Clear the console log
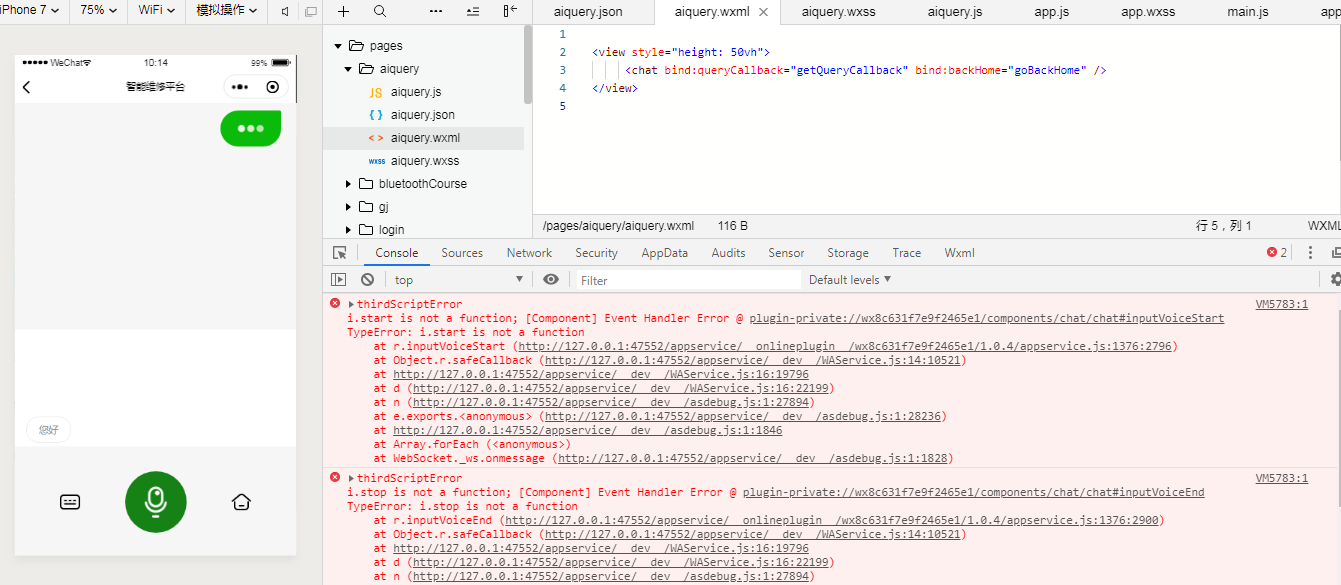Viewport: 1341px width, 585px height. click(x=367, y=280)
